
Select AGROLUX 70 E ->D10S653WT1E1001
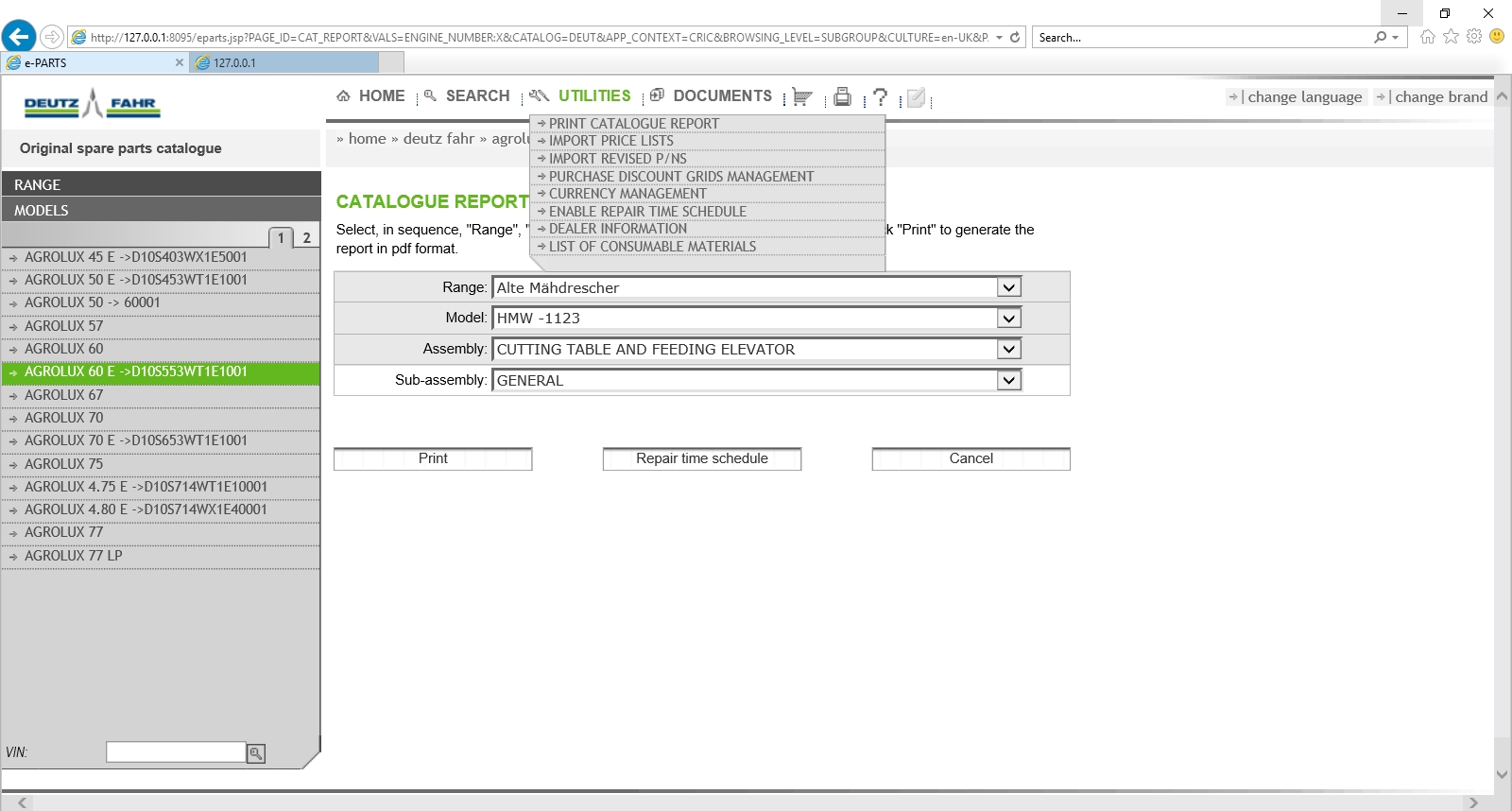click(161, 440)
